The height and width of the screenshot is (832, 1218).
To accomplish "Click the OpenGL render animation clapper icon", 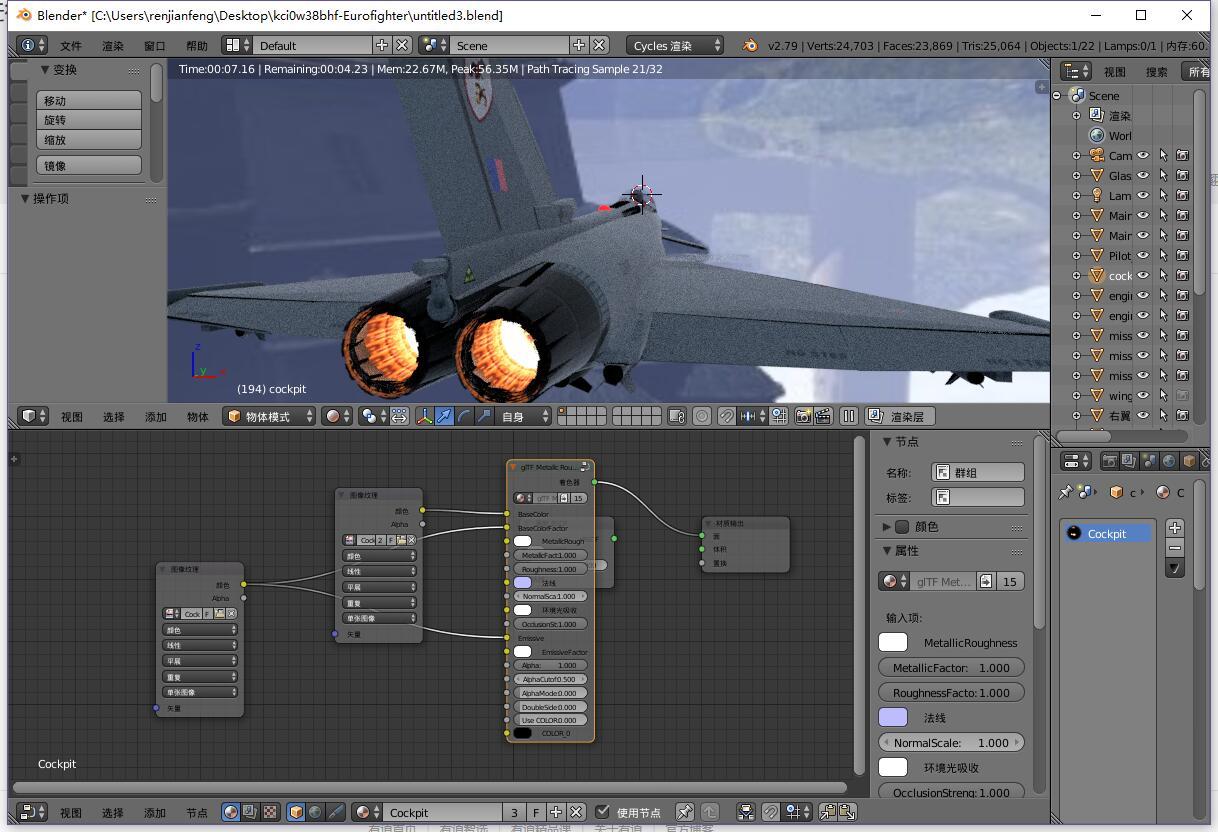I will (x=823, y=416).
